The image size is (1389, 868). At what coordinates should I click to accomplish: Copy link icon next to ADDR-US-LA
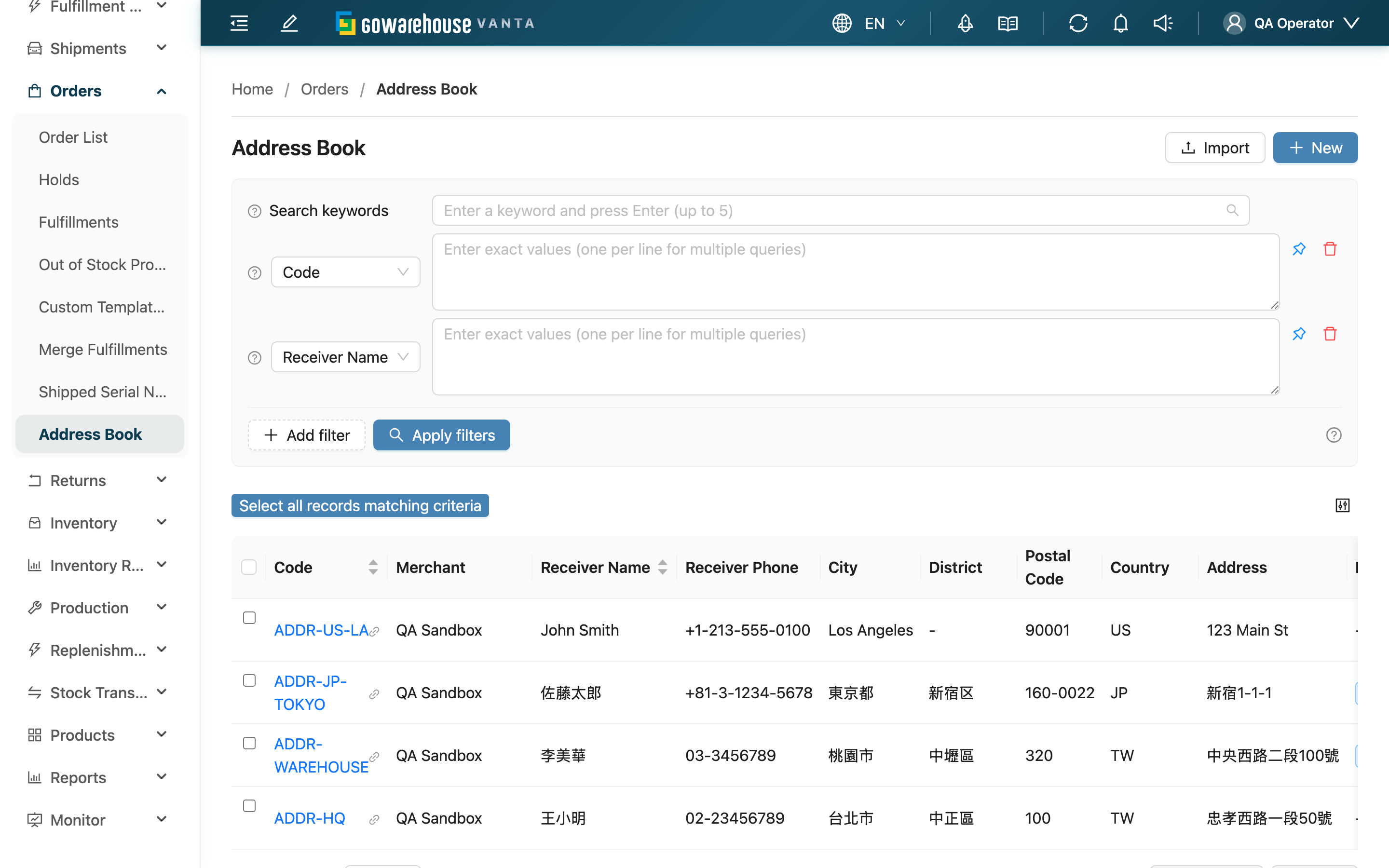click(x=374, y=631)
